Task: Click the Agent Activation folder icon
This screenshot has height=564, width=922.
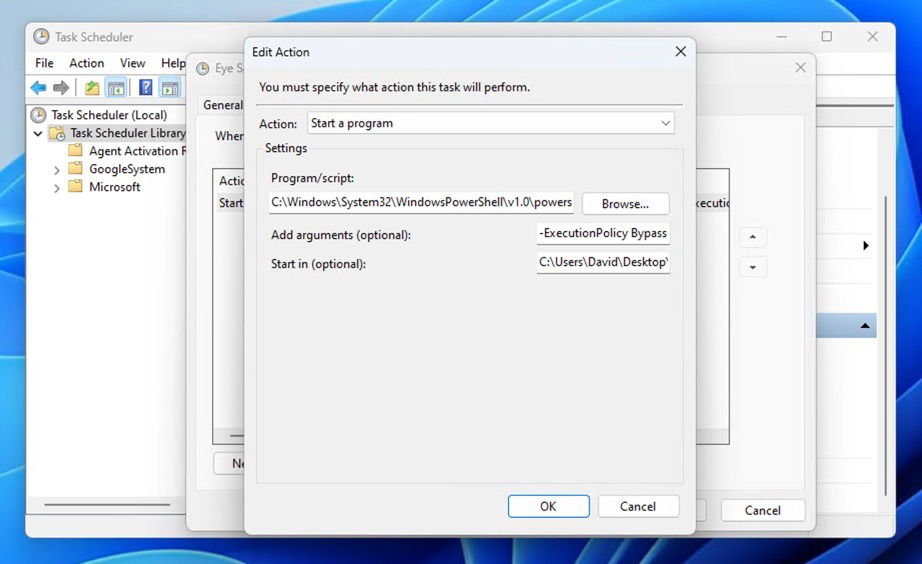Action: click(x=75, y=151)
